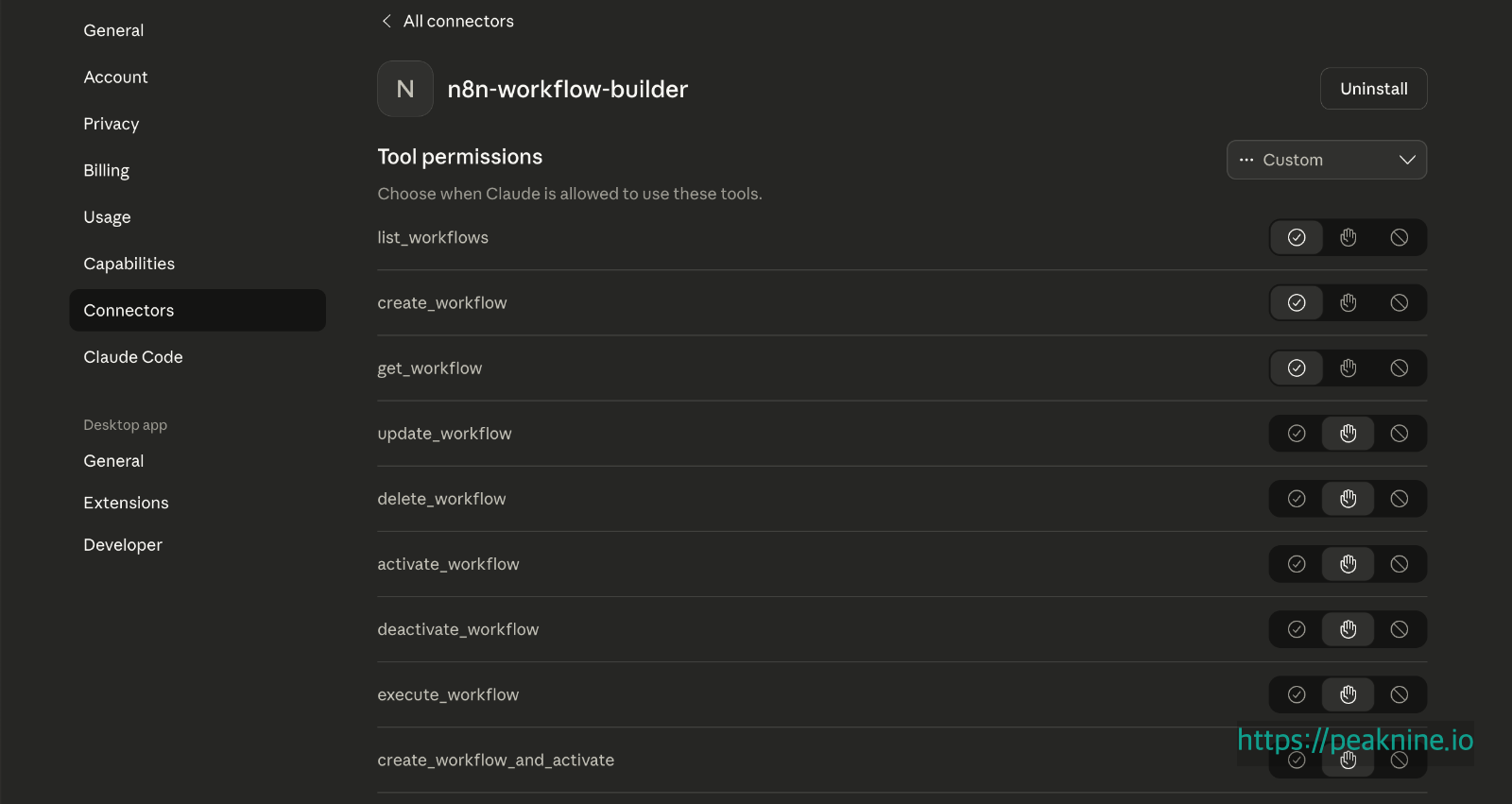Toggle activate_workflow to ask permission
Screen dimensions: 1512x804
tap(1348, 563)
